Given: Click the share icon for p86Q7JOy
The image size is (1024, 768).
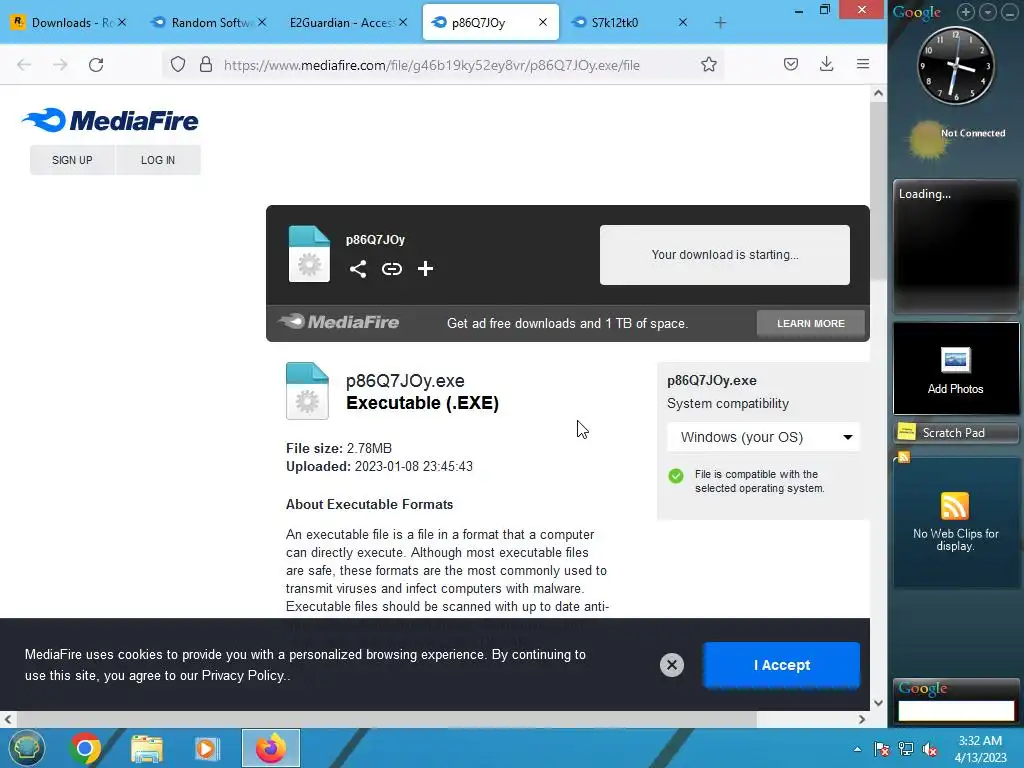Looking at the screenshot, I should (357, 268).
